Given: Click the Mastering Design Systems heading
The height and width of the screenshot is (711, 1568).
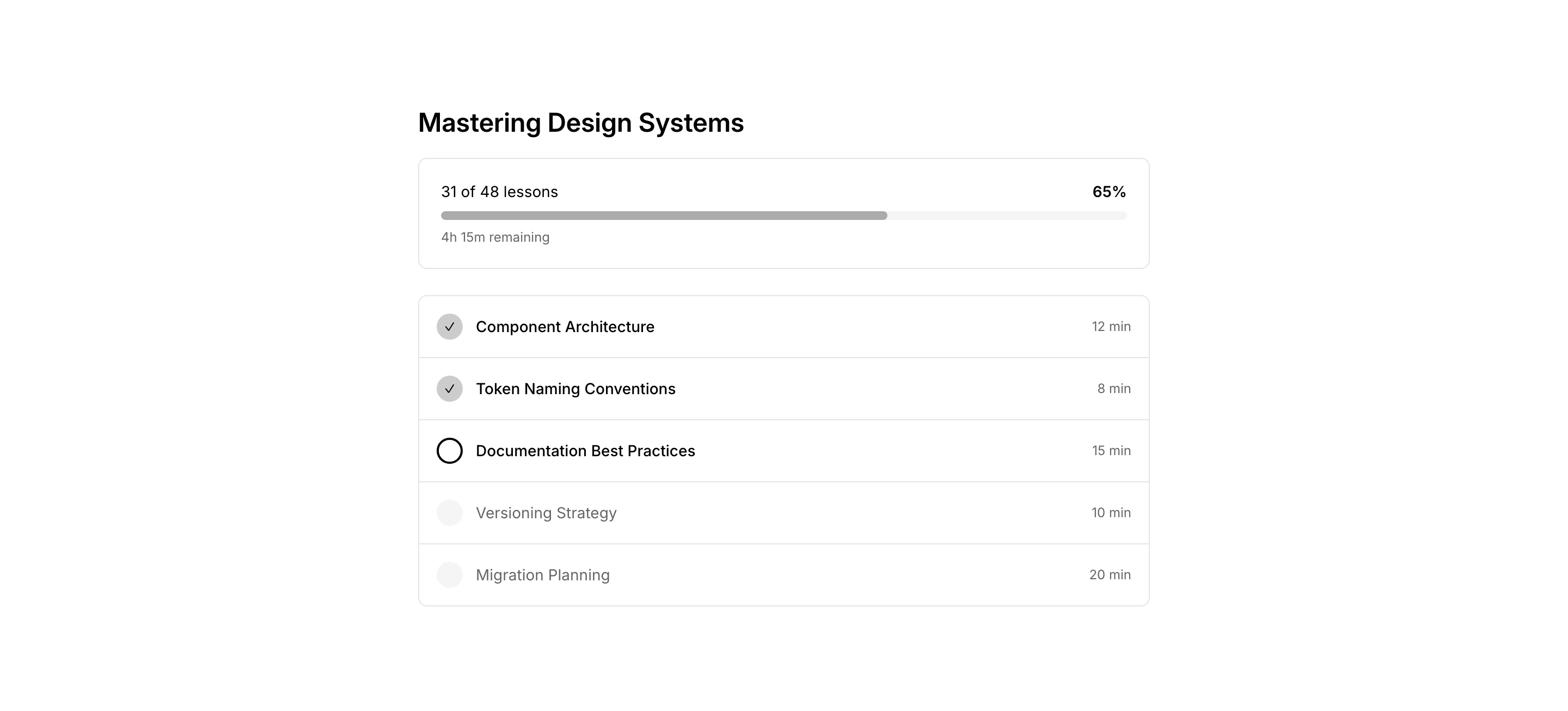Looking at the screenshot, I should tap(581, 122).
